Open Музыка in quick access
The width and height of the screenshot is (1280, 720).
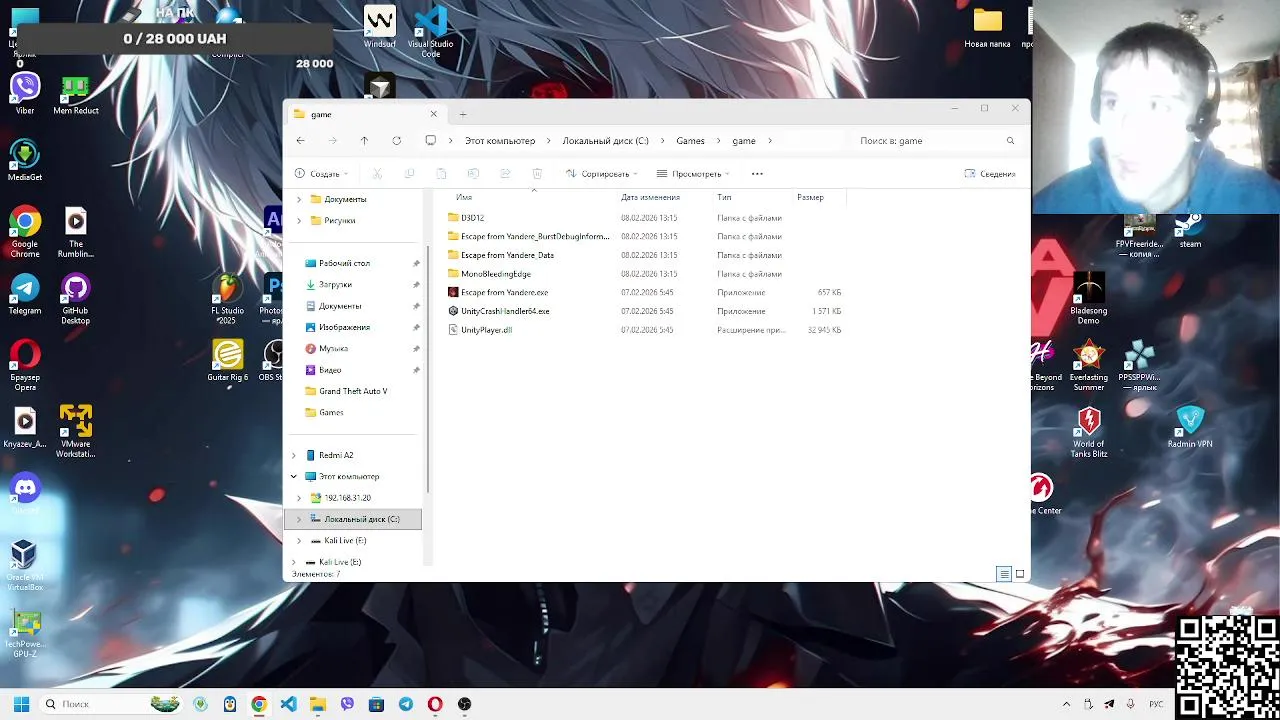click(333, 349)
